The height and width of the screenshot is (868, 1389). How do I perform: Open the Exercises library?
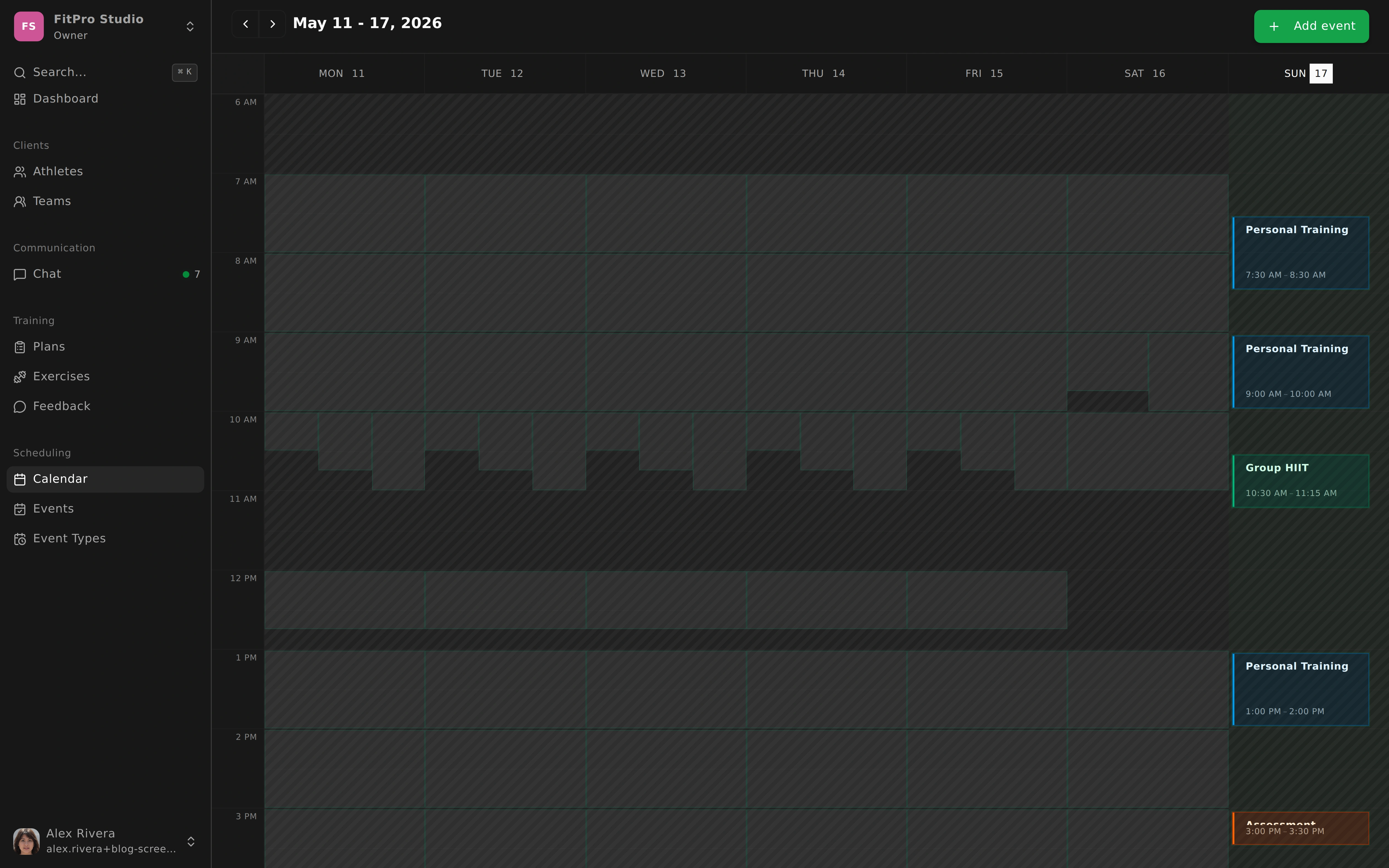[x=106, y=377]
